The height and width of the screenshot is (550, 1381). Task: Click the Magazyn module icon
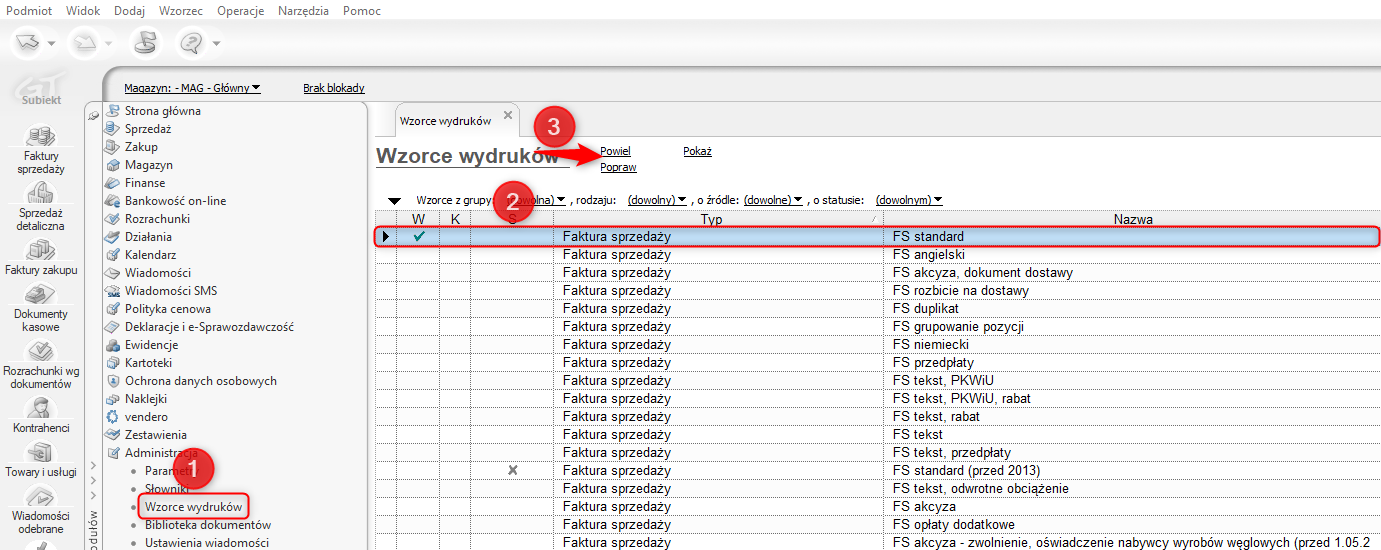[x=113, y=165]
